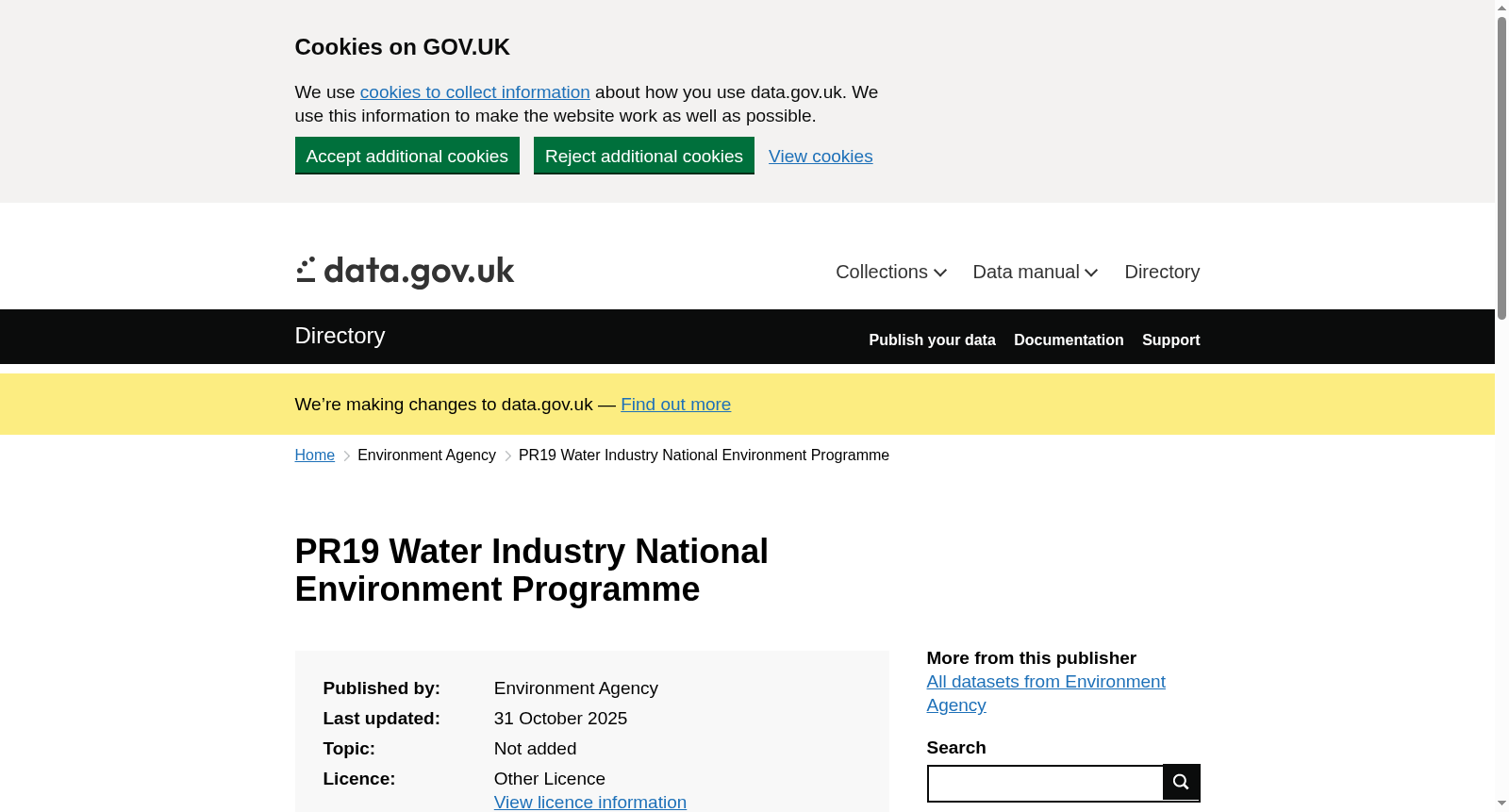Click into the Search text field
The height and width of the screenshot is (812, 1509).
point(1046,784)
